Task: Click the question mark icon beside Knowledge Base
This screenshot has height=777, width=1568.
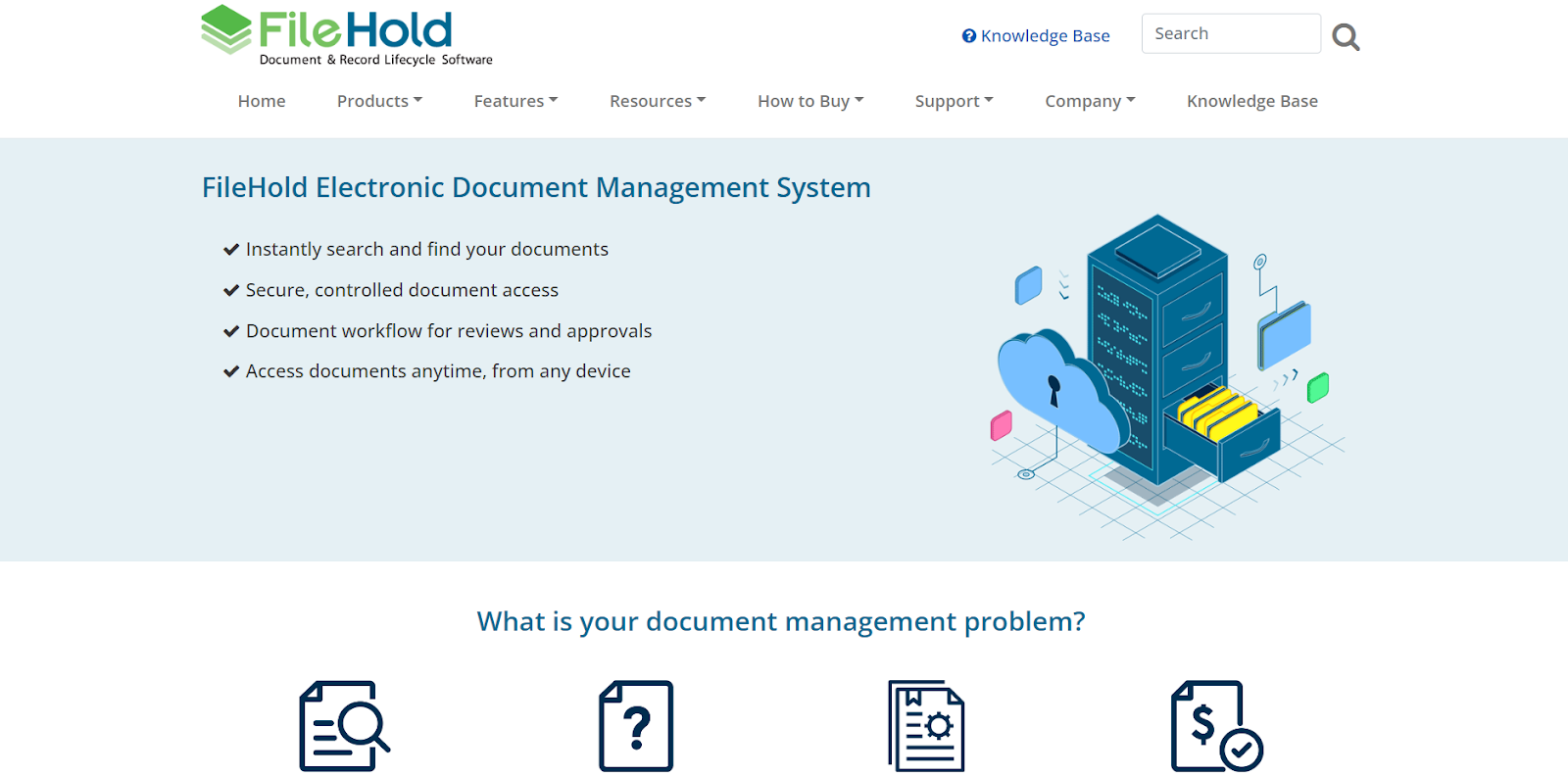Action: click(968, 36)
